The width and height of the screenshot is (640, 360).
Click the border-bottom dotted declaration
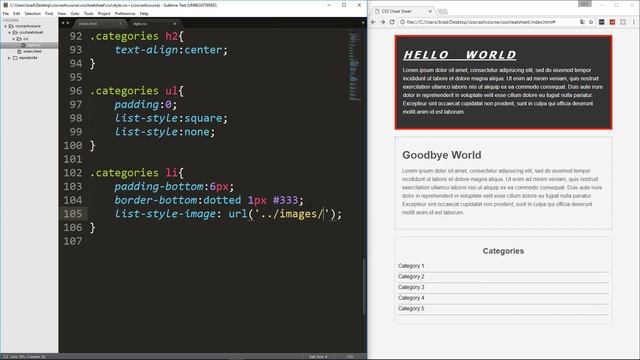point(209,200)
